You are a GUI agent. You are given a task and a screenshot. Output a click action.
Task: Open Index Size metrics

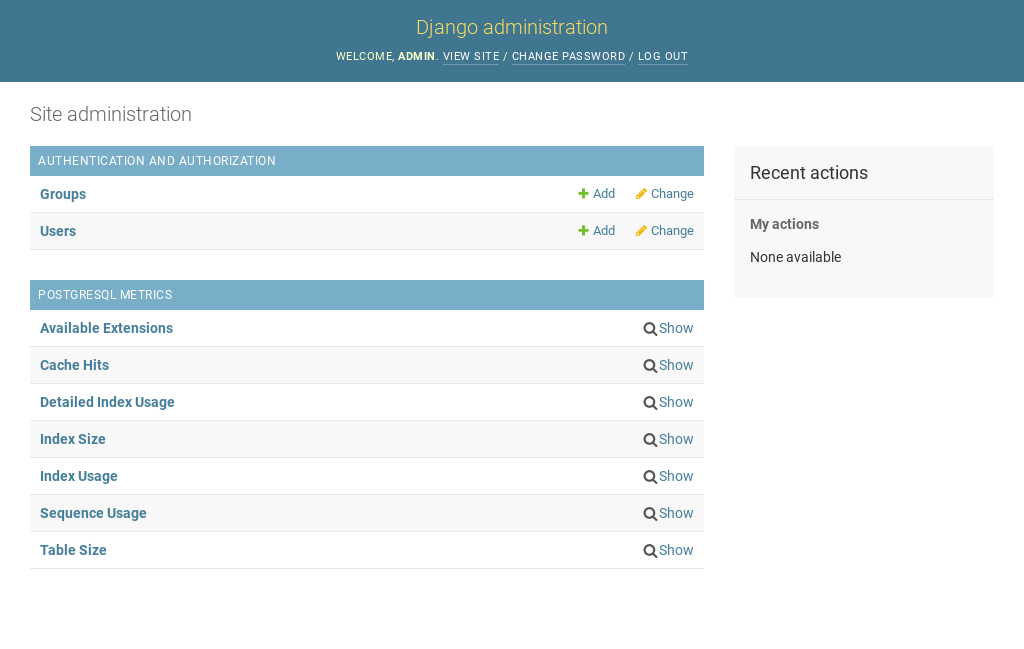pyautogui.click(x=72, y=439)
